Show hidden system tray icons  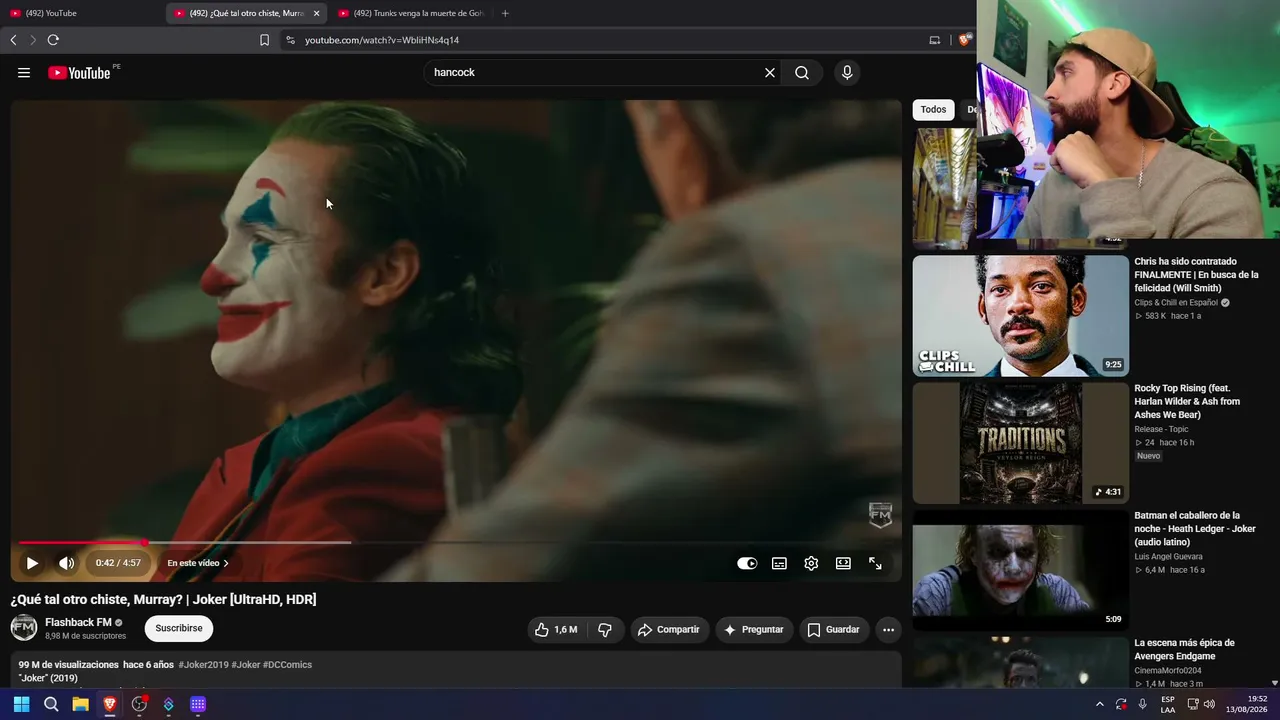(1100, 704)
